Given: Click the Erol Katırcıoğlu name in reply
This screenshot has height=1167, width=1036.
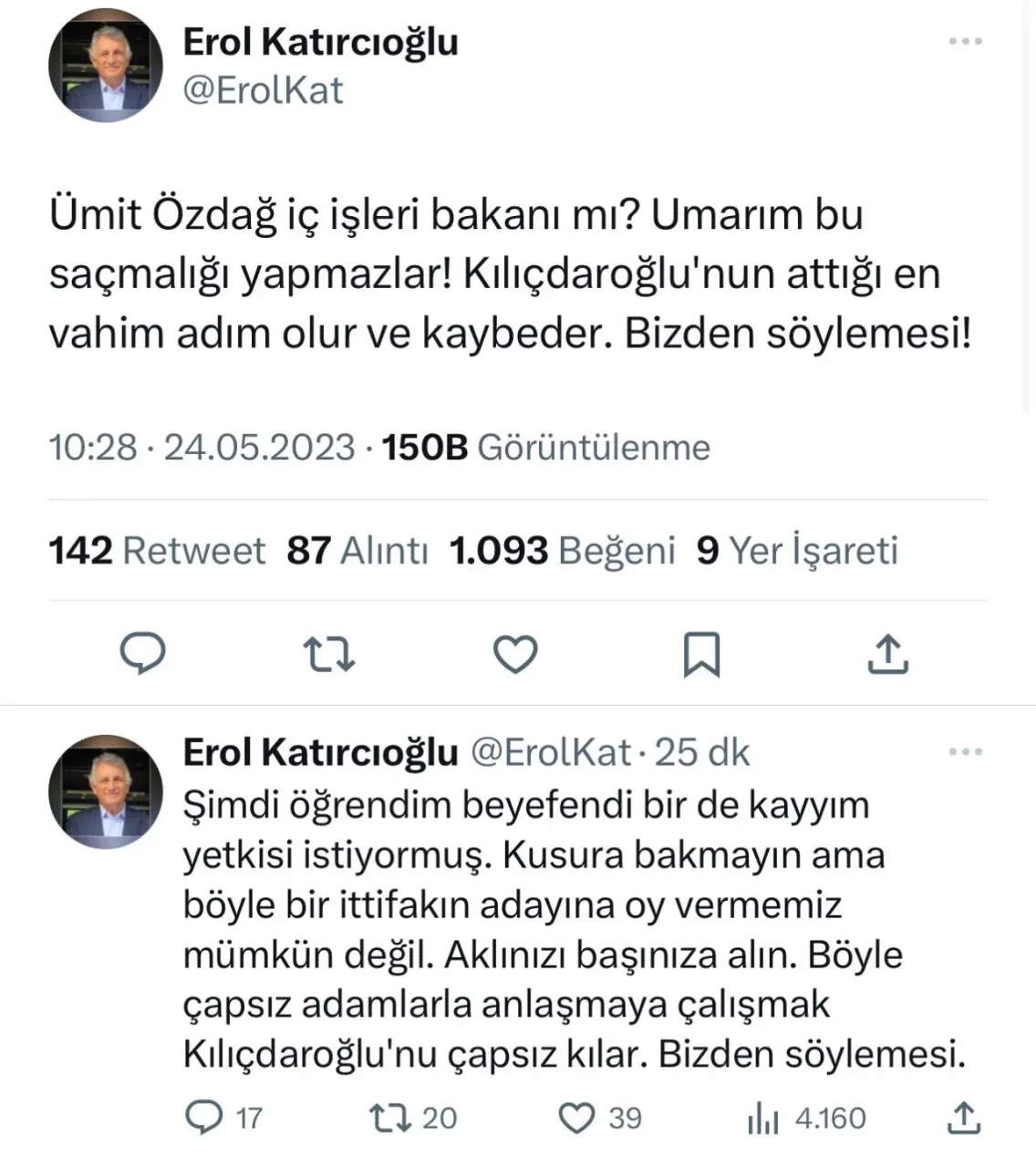Looking at the screenshot, I should (x=320, y=753).
